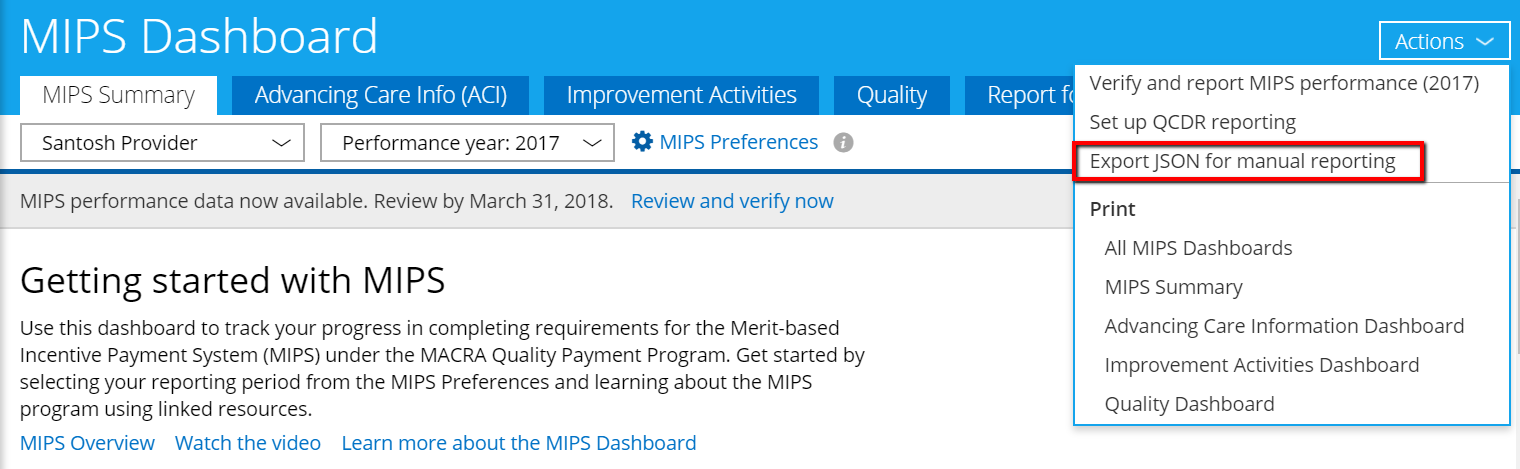Viewport: 1520px width, 469px height.
Task: Print the MIPS Summary option
Action: (1173, 287)
